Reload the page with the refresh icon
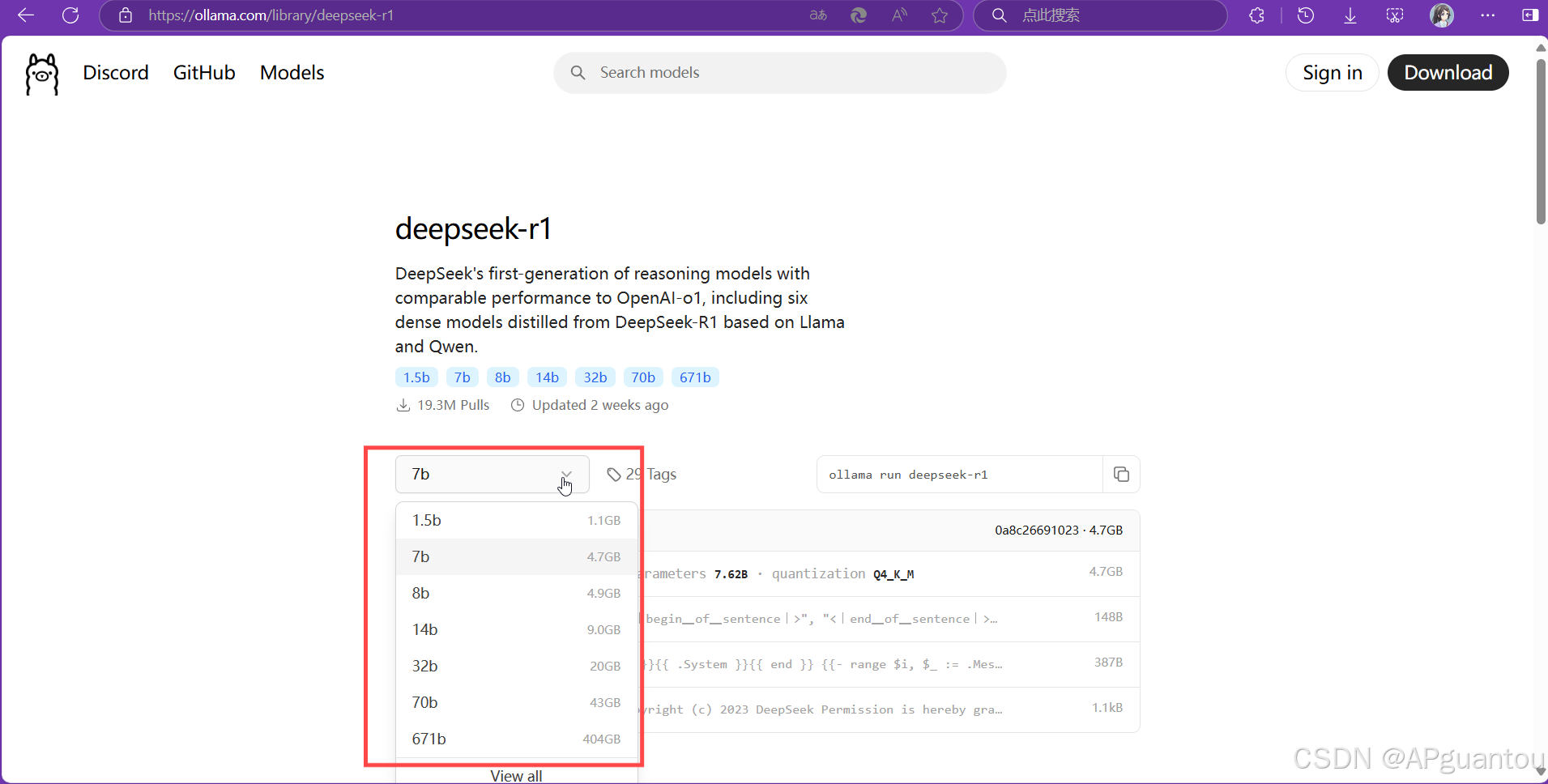Image resolution: width=1548 pixels, height=784 pixels. click(70, 15)
